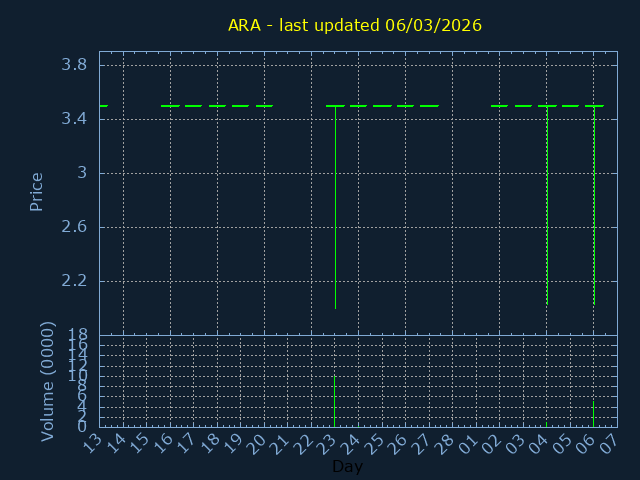The width and height of the screenshot is (640, 480).
Task: Click the 3 price tick label
Action: click(82, 173)
